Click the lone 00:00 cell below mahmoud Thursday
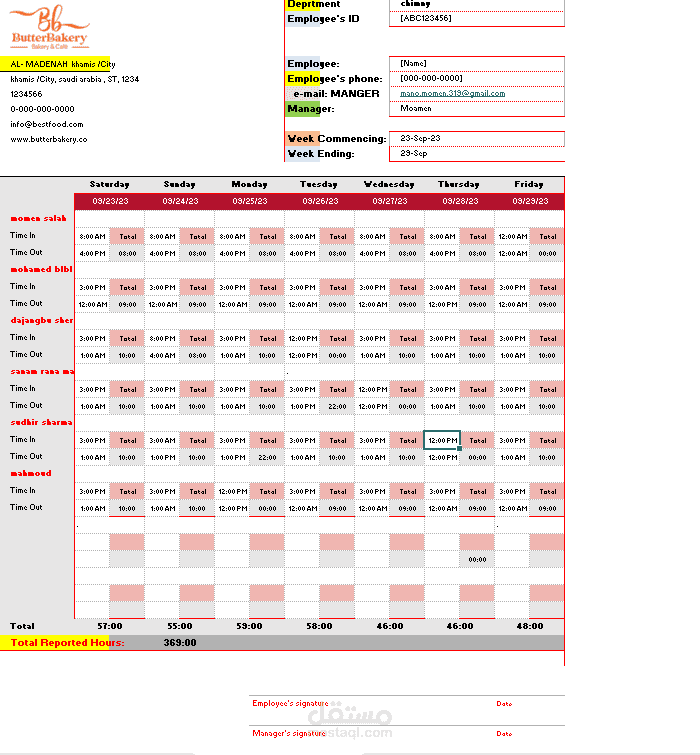 coord(477,560)
